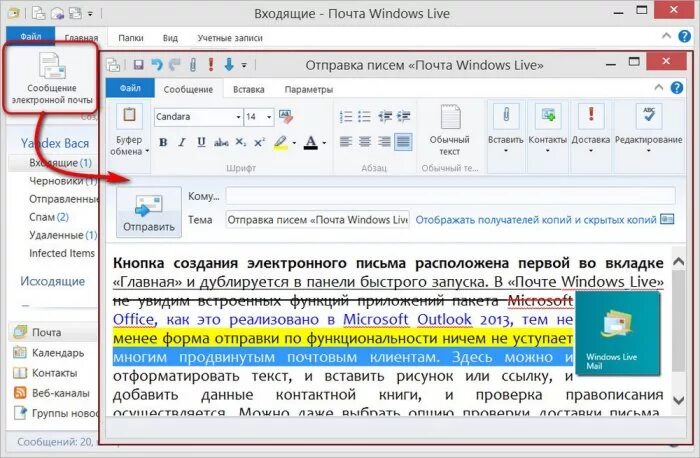
Task: Set low priority with blue down arrow
Action: pyautogui.click(x=229, y=65)
